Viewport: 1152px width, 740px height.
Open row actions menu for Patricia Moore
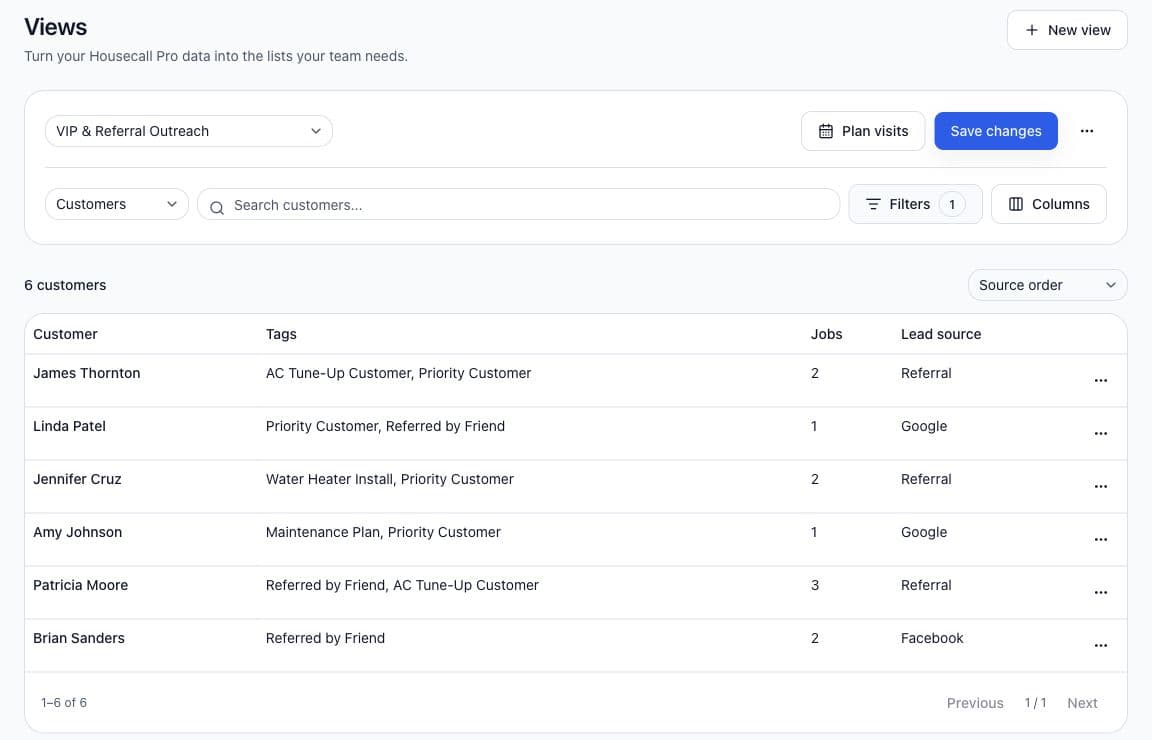tap(1101, 592)
